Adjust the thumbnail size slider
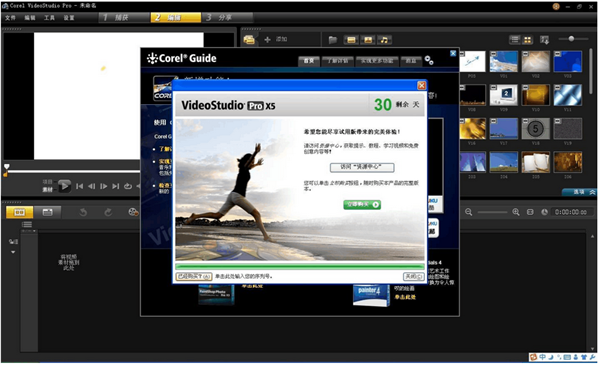The image size is (600, 365). tap(573, 39)
